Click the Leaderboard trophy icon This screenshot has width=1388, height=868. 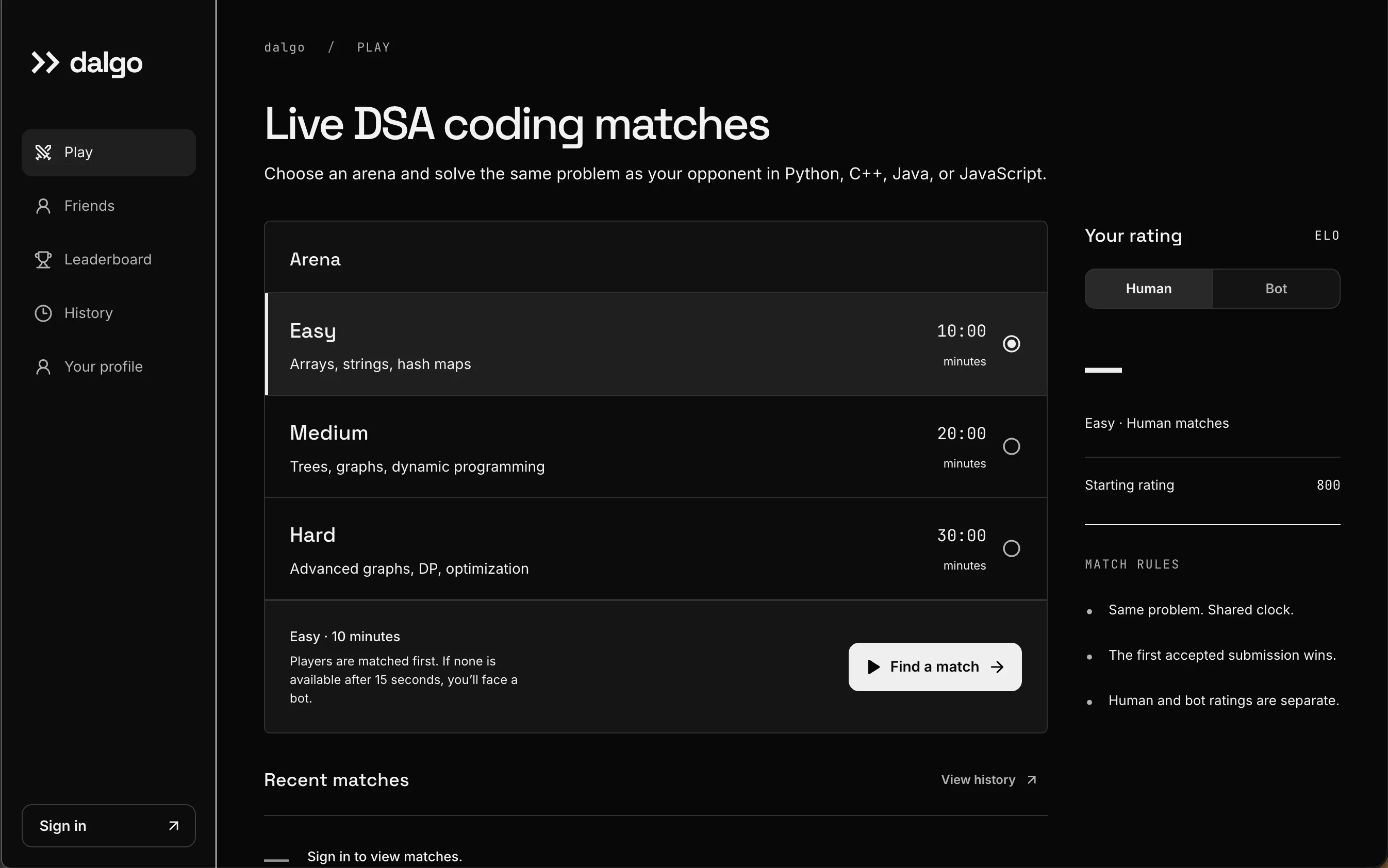point(43,259)
